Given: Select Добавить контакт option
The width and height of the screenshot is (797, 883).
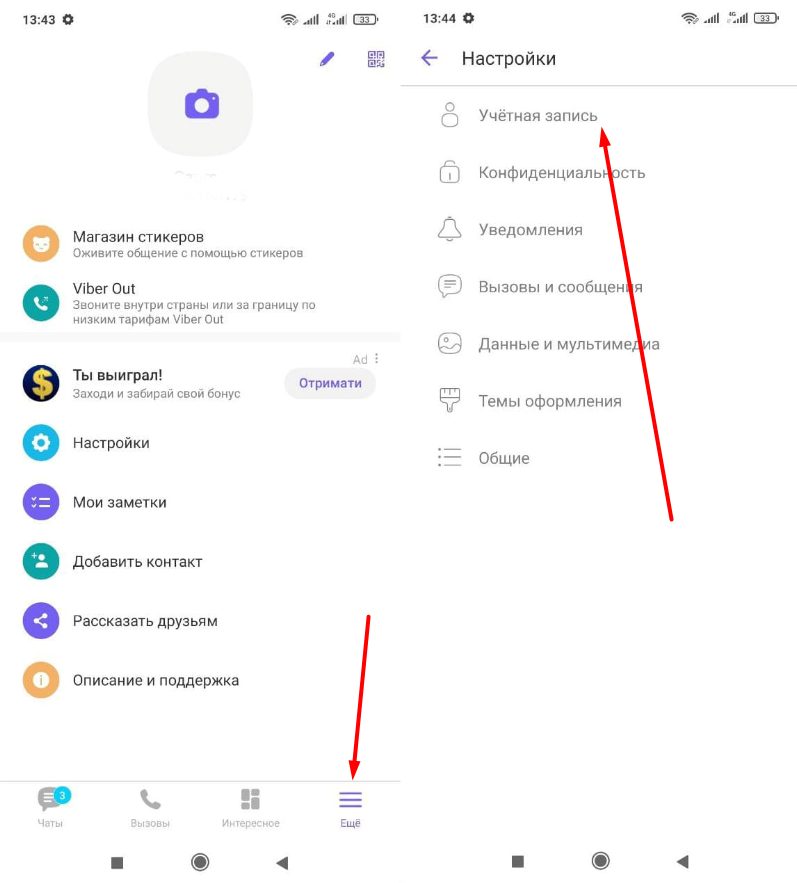Looking at the screenshot, I should pyautogui.click(x=200, y=561).
